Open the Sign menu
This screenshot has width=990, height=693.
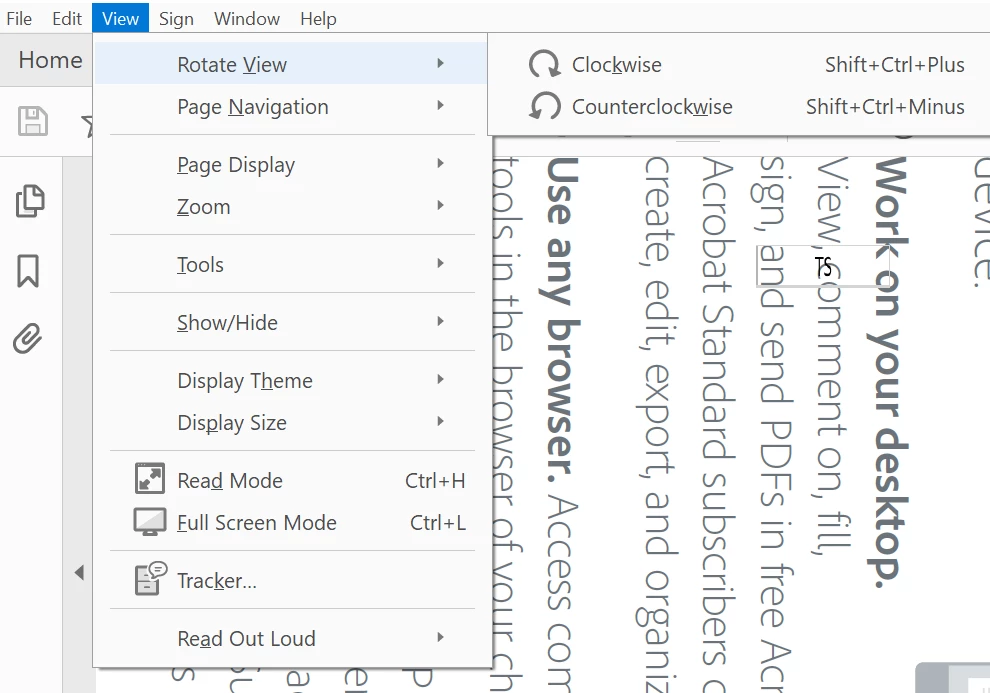click(176, 19)
